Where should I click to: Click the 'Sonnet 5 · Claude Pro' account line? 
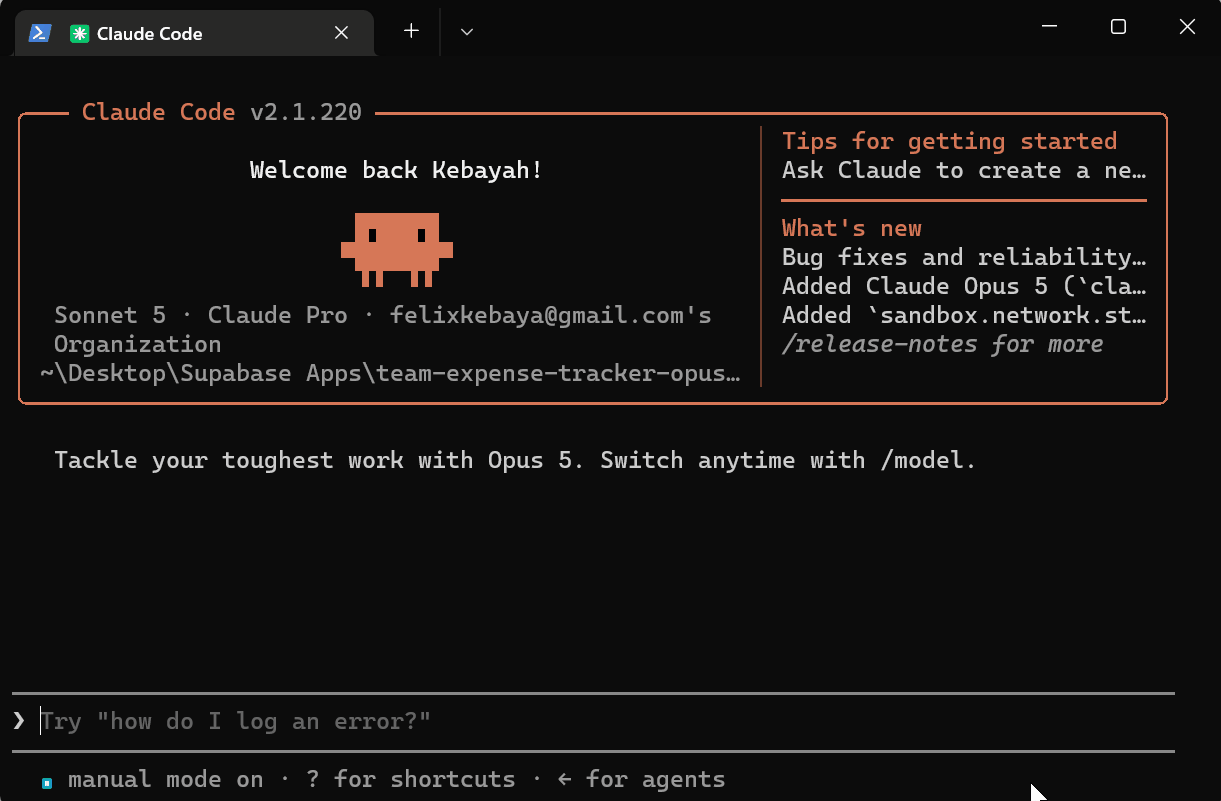click(383, 316)
